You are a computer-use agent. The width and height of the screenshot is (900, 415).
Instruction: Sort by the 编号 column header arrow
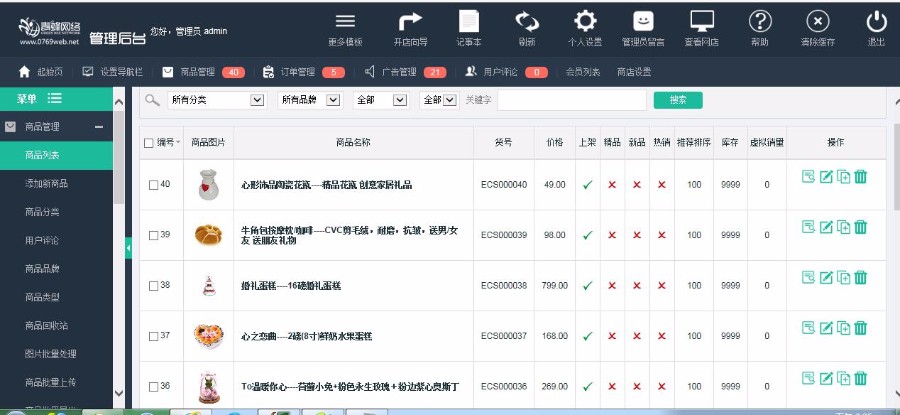[x=178, y=143]
